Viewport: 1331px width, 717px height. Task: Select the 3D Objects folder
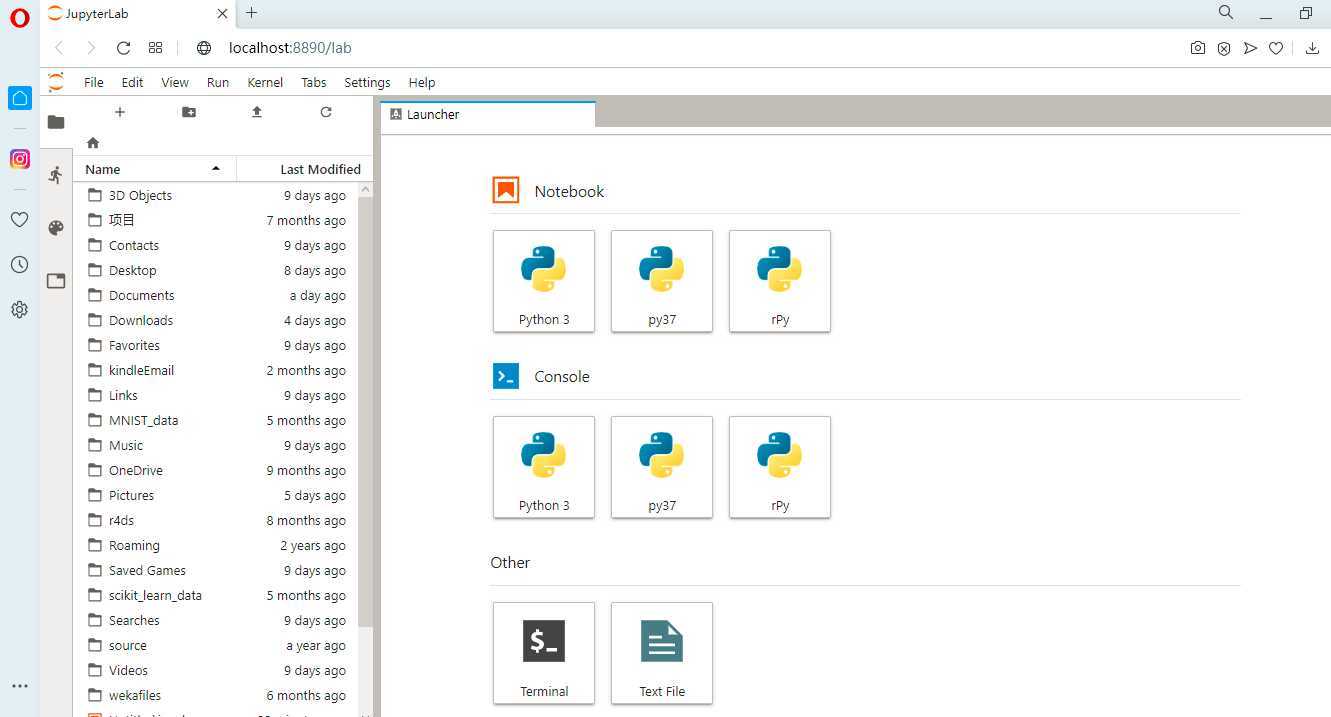point(216,195)
